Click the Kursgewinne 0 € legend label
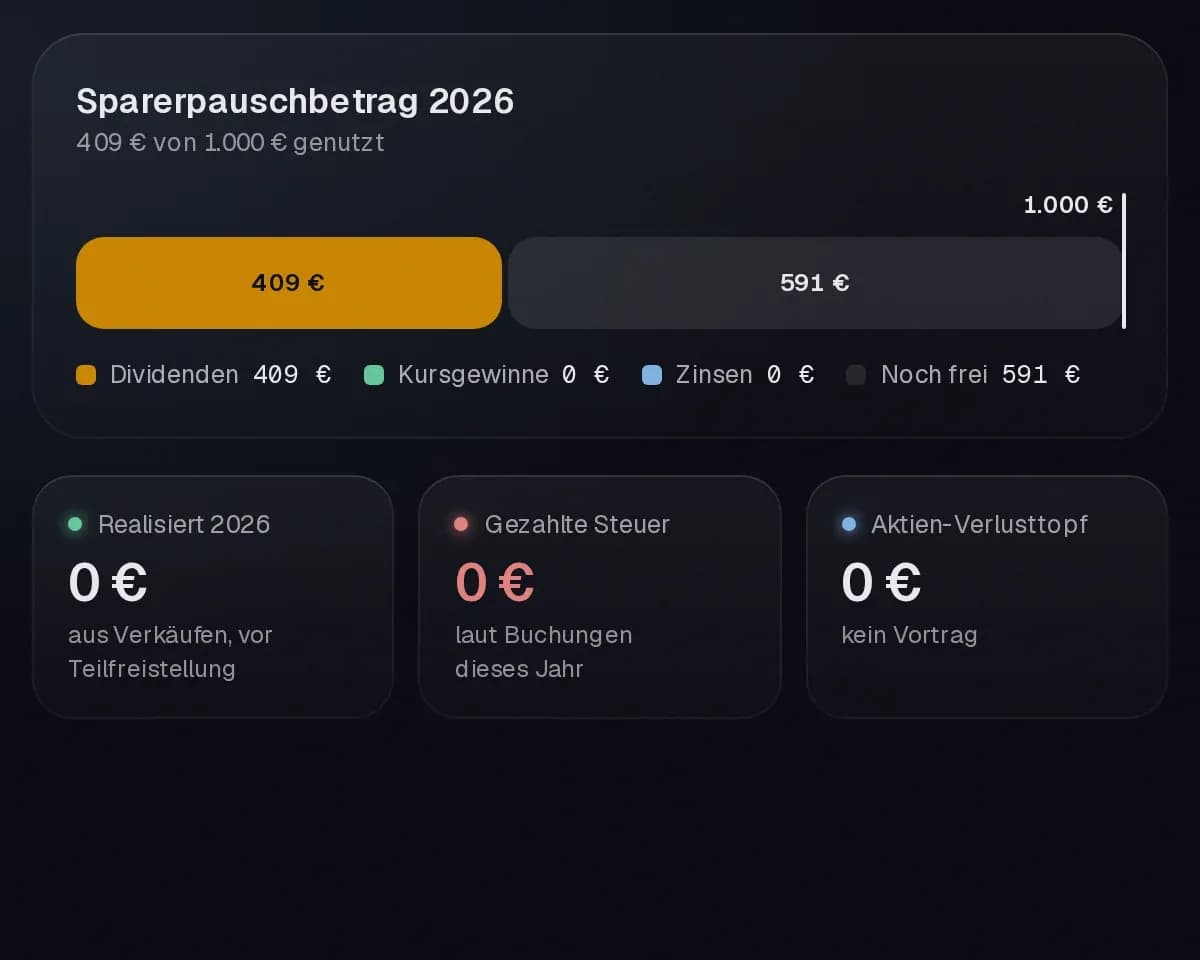 (503, 375)
